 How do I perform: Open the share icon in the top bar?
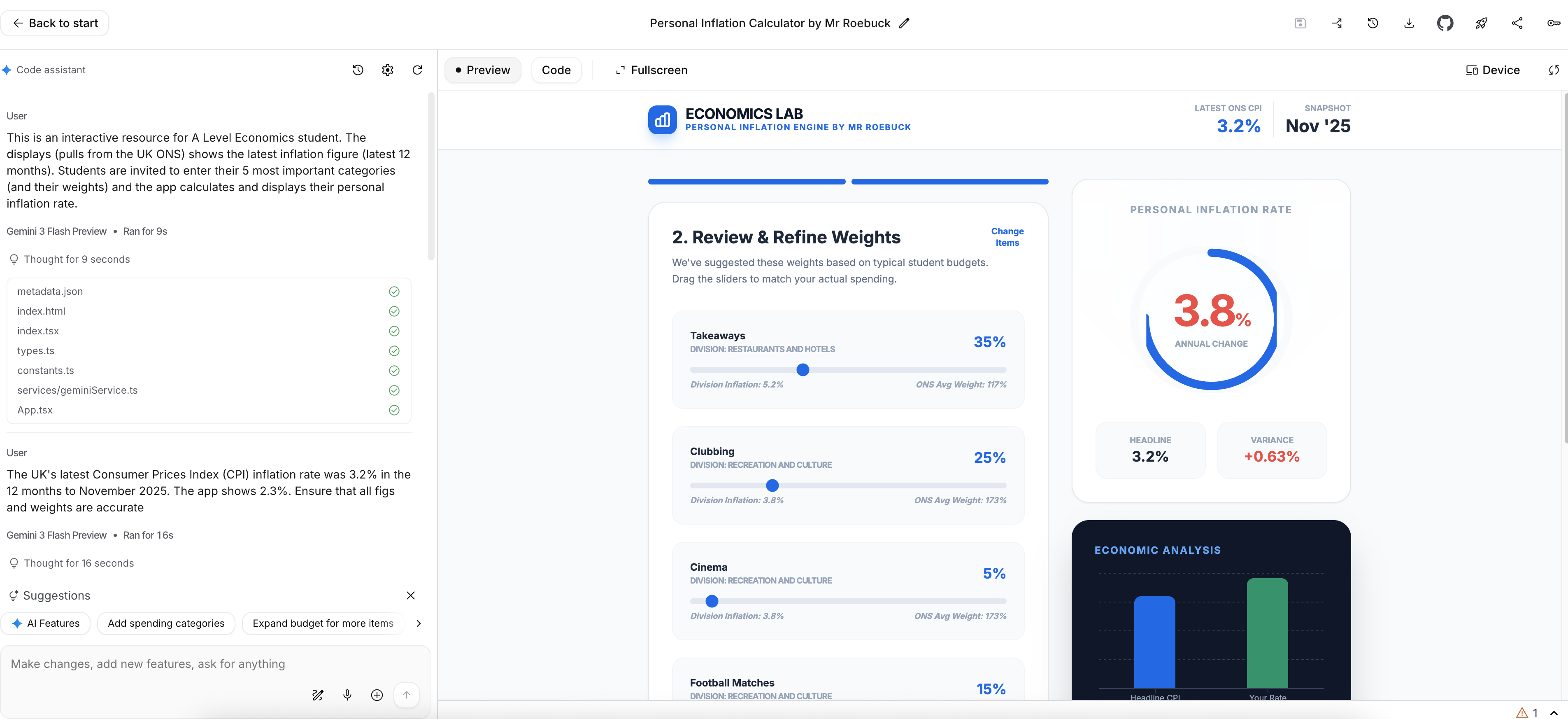tap(1517, 23)
